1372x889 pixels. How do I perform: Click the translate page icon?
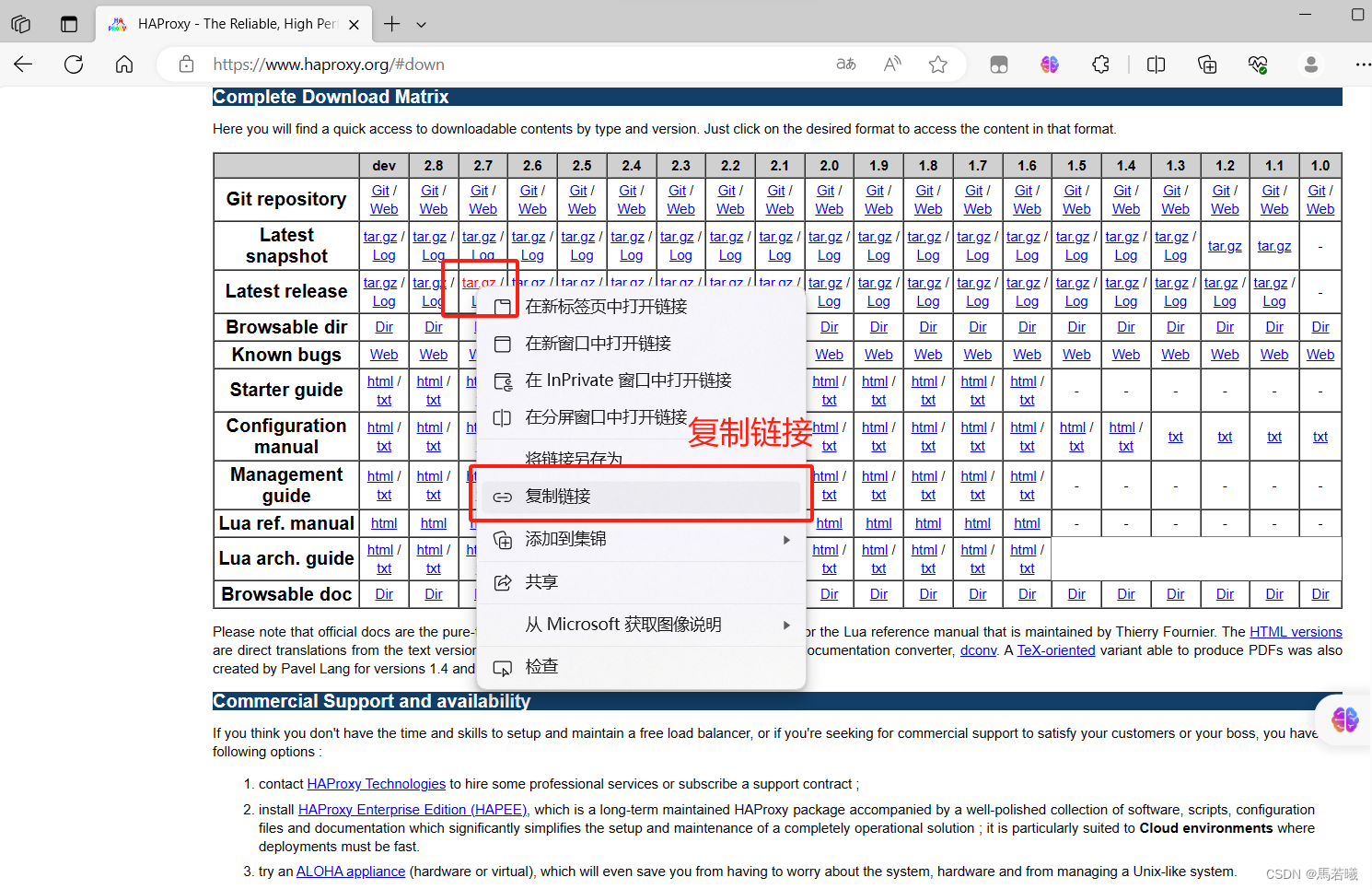coord(846,64)
